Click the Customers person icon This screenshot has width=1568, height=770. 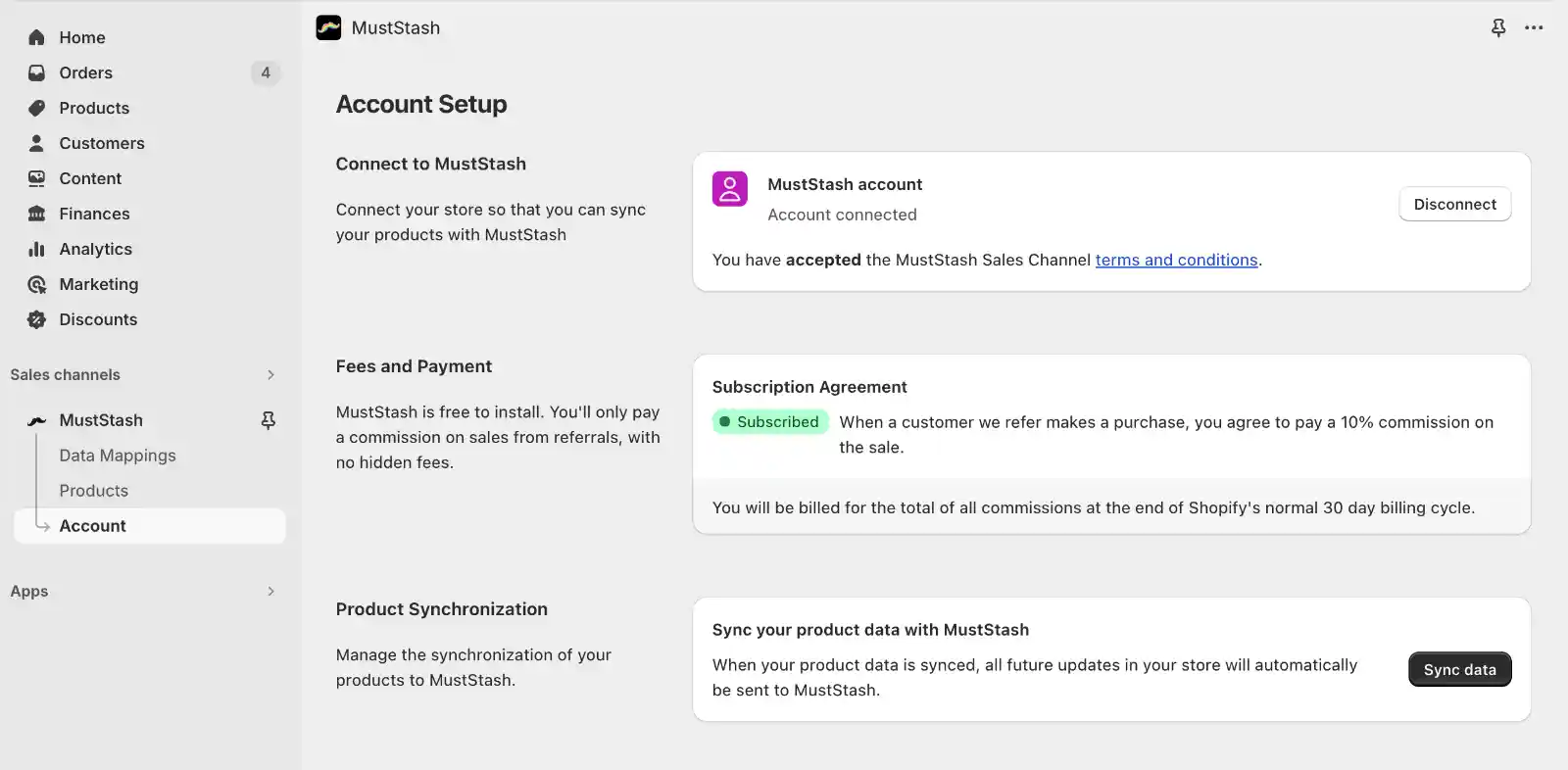point(36,143)
